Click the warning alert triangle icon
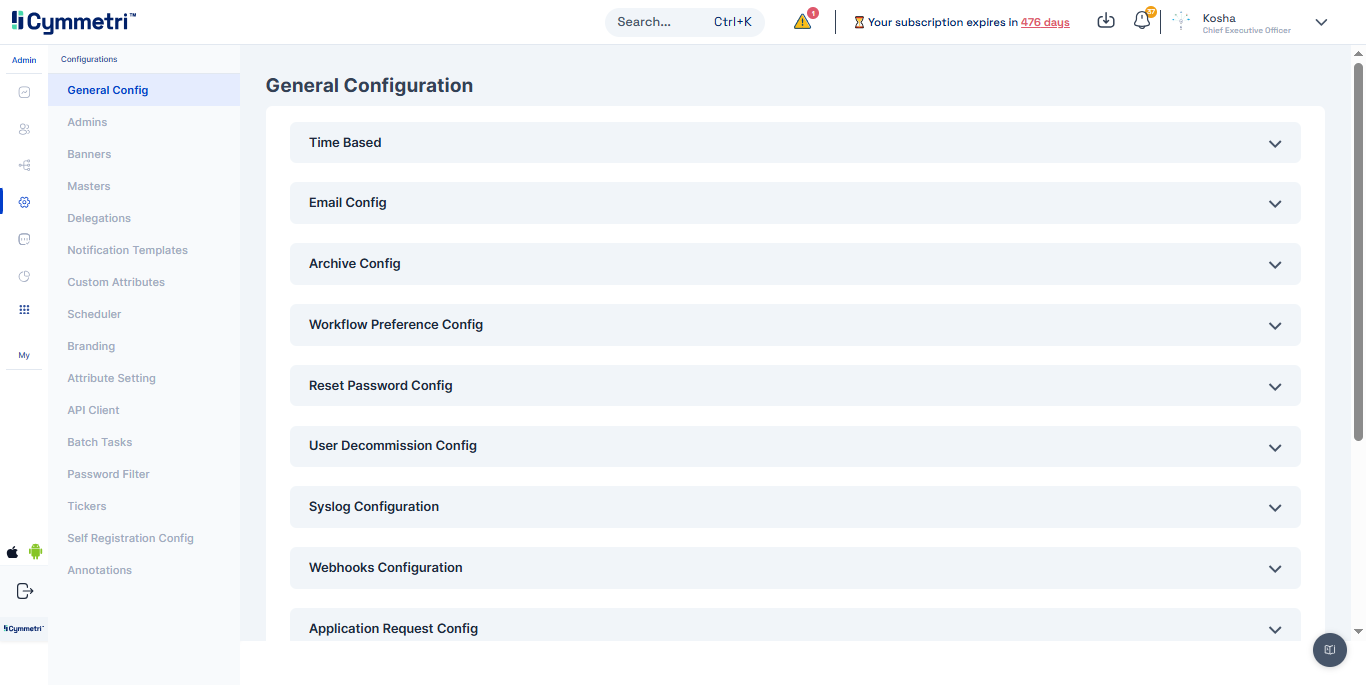Screen dimensions: 1366x685 pyautogui.click(x=802, y=22)
